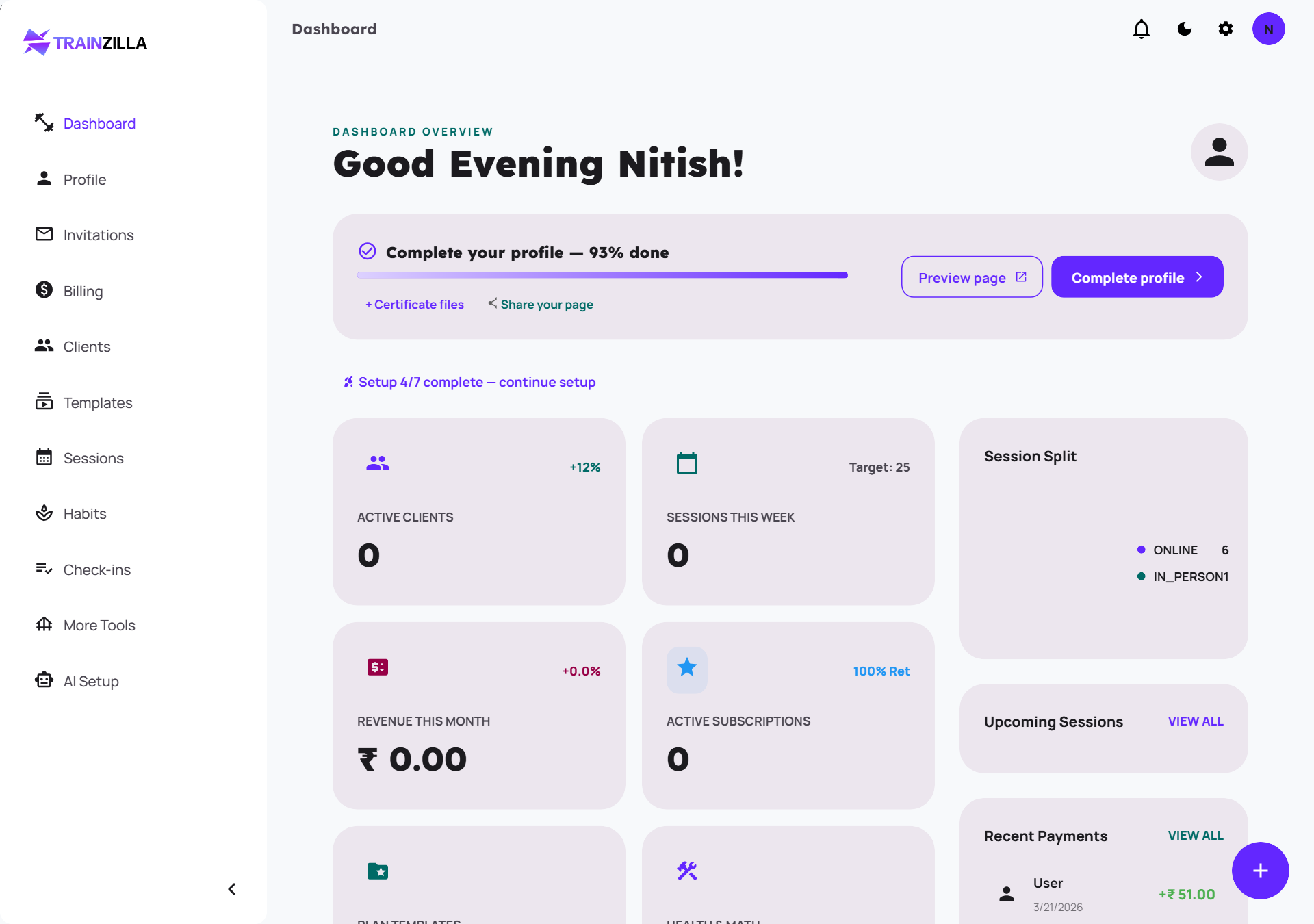Click the Active Clients people icon

point(378,464)
